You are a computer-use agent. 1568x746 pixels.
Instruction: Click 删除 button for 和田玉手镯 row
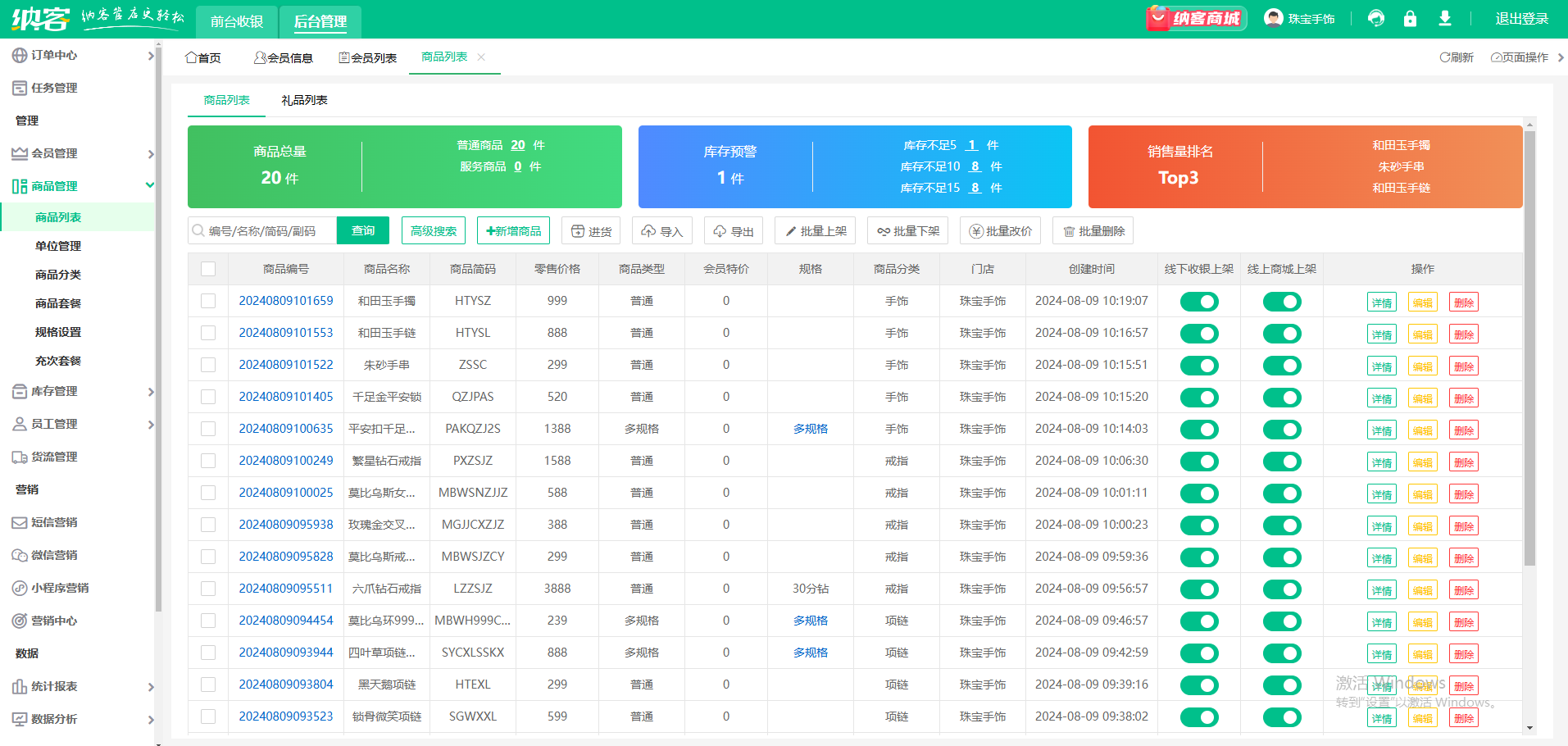1464,302
